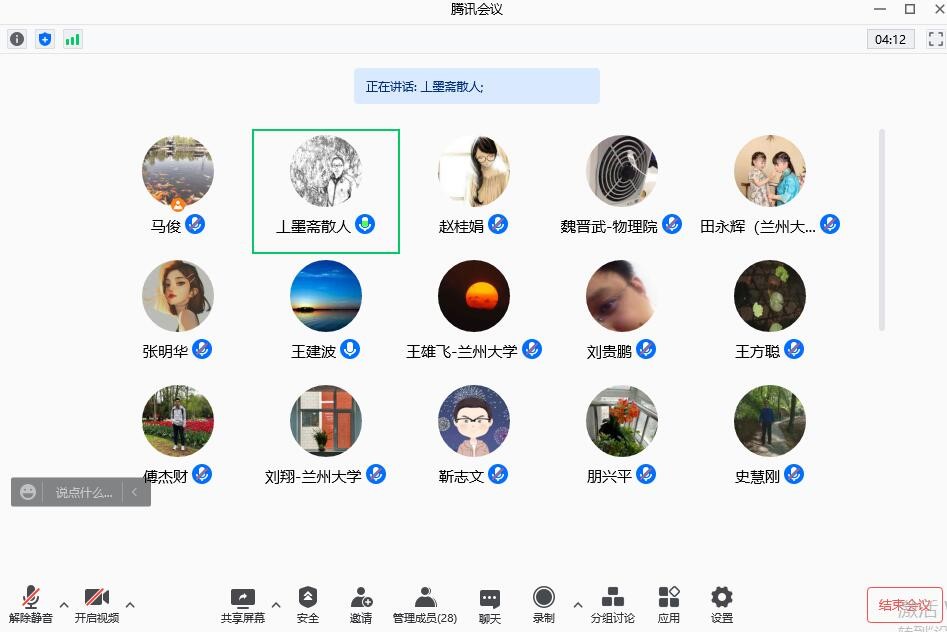Expand share options arrow beside 共享屏幕
947x632 pixels.
click(276, 604)
